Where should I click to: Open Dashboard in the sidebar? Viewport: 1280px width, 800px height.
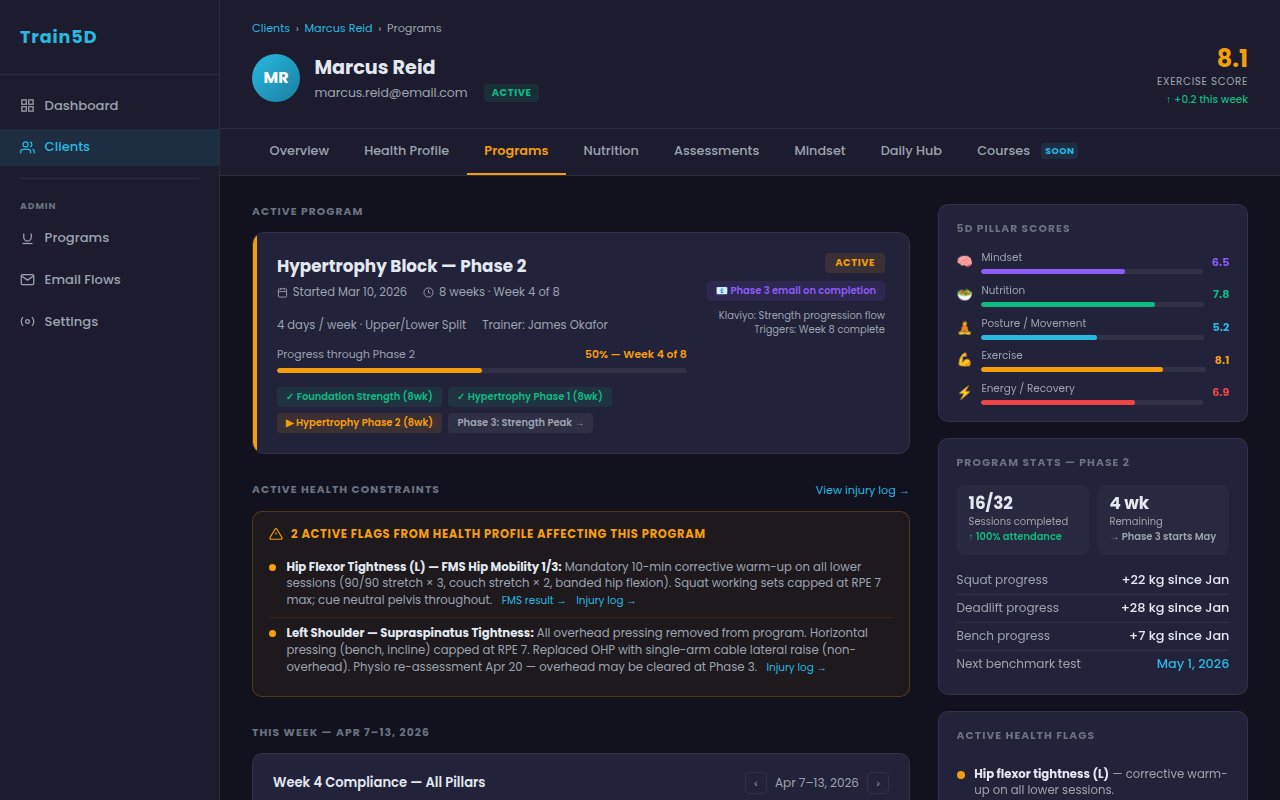tap(109, 105)
